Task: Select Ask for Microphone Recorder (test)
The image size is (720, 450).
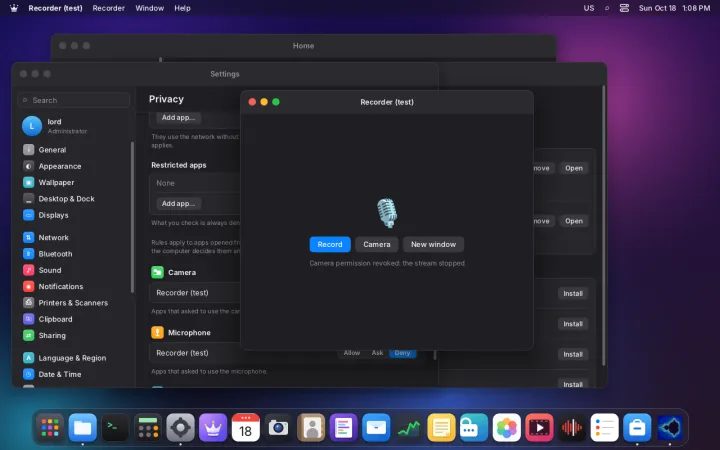Action: click(377, 353)
